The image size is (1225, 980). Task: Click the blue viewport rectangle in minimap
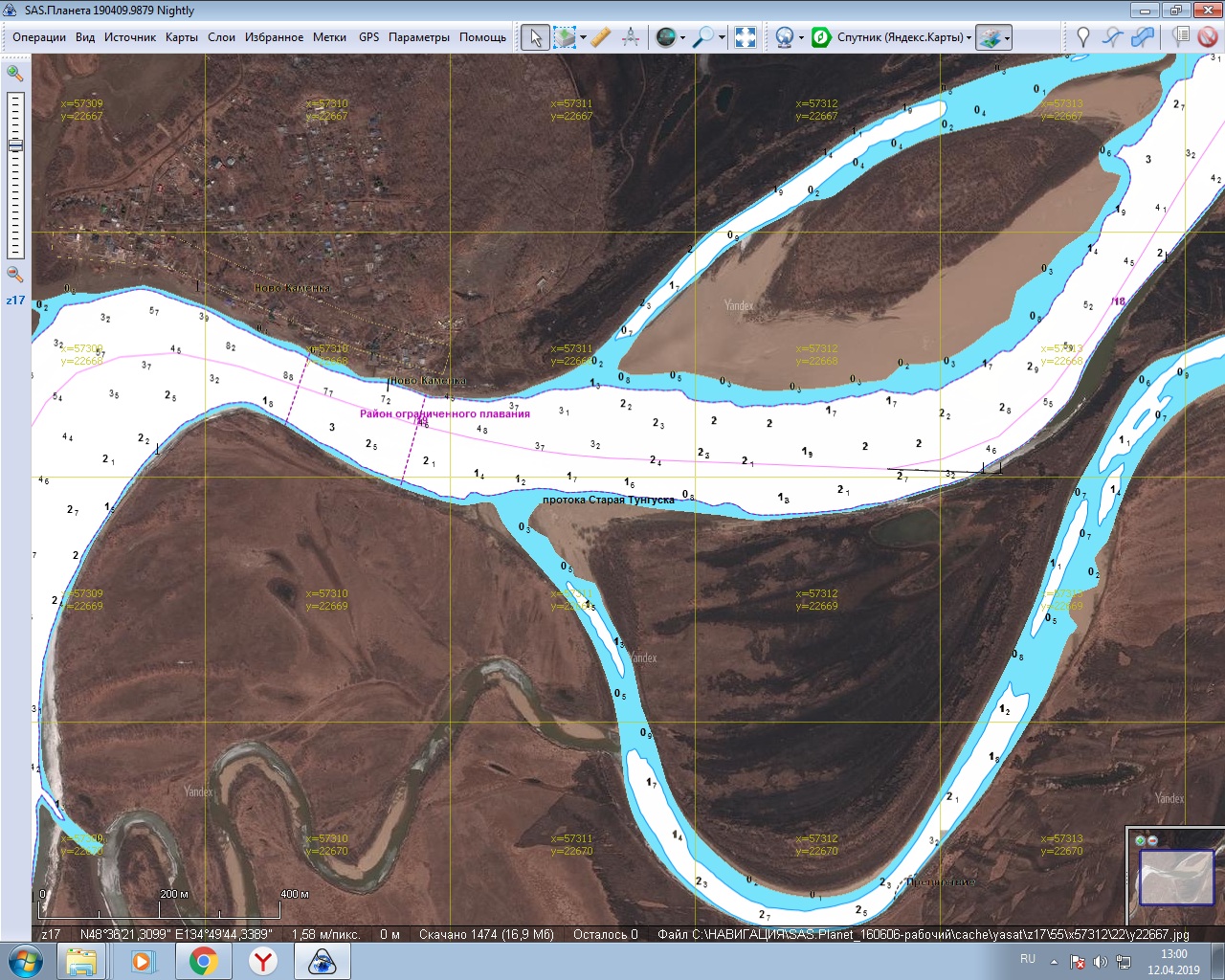1176,878
